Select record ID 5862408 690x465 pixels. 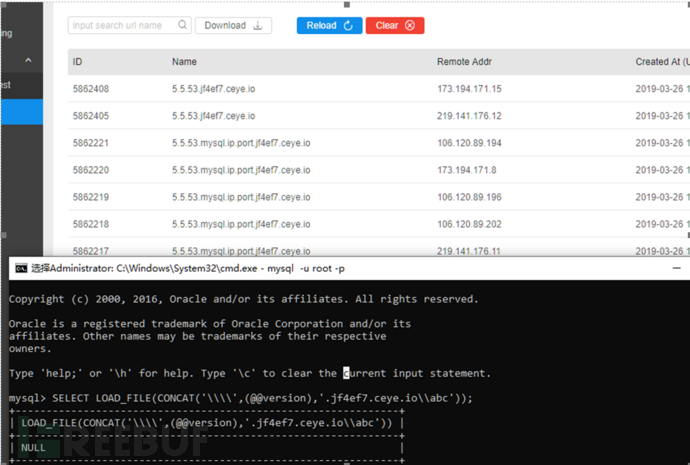coord(91,89)
